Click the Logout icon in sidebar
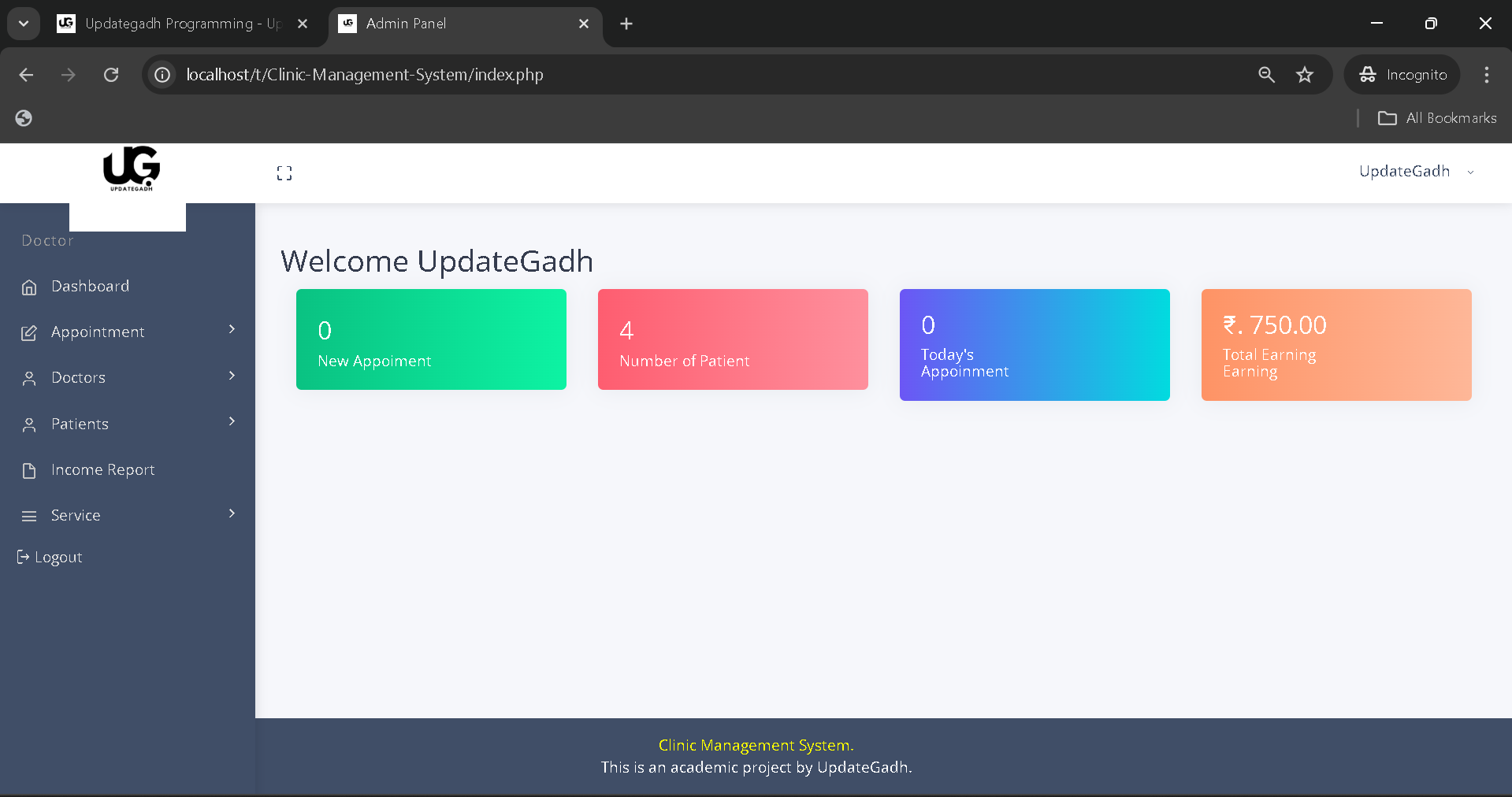Viewport: 1512px width, 797px height. (23, 558)
